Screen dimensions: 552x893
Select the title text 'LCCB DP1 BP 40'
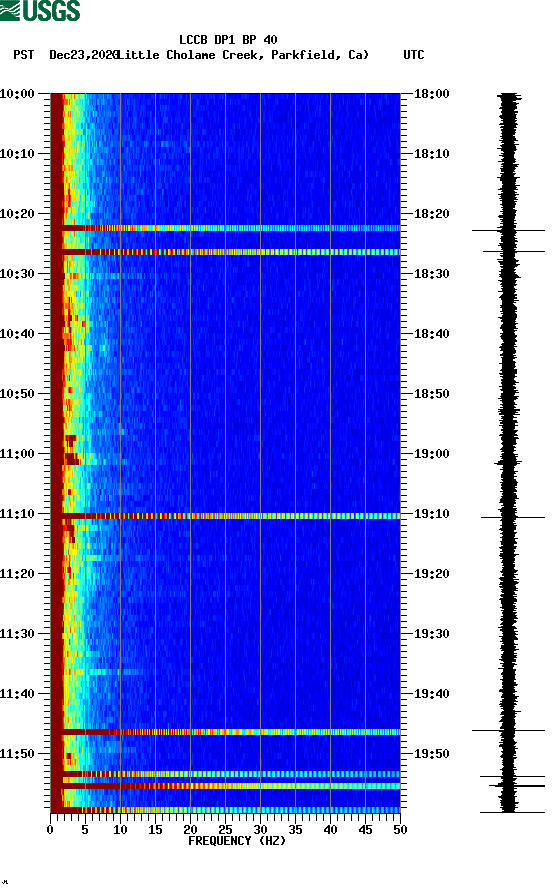pyautogui.click(x=228, y=40)
